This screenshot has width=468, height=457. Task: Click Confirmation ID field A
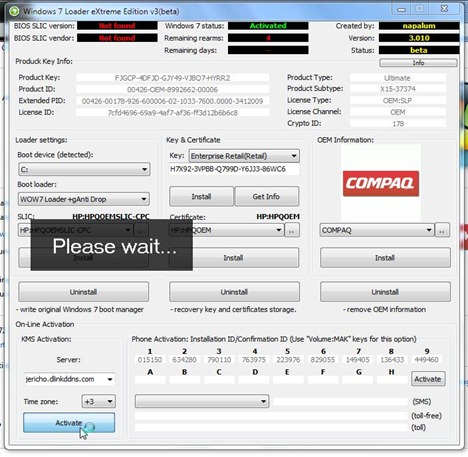pos(150,379)
